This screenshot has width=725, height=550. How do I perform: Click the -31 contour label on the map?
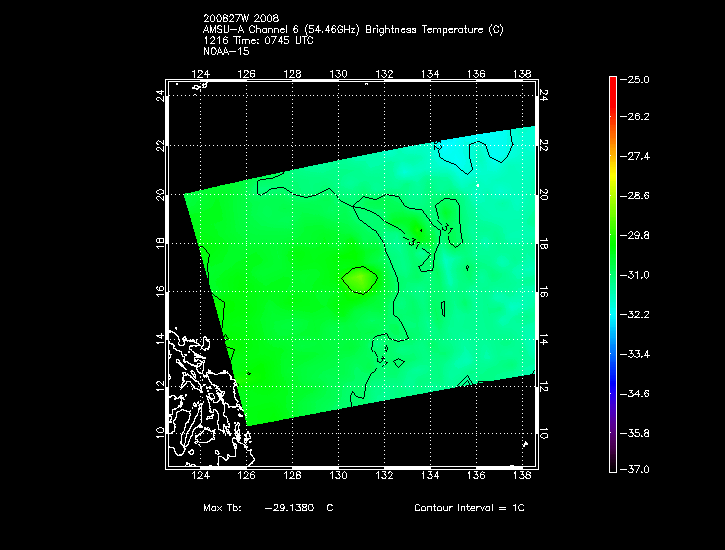coord(415,242)
